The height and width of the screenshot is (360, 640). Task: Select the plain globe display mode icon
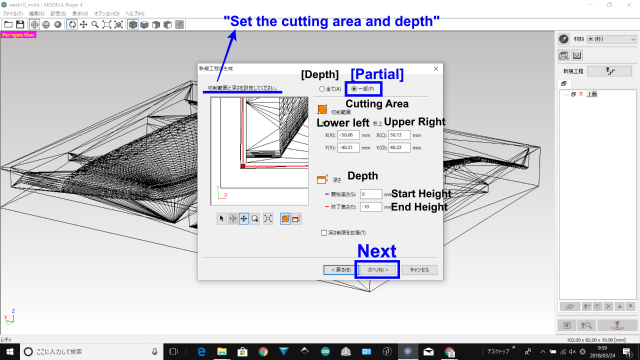[46, 24]
